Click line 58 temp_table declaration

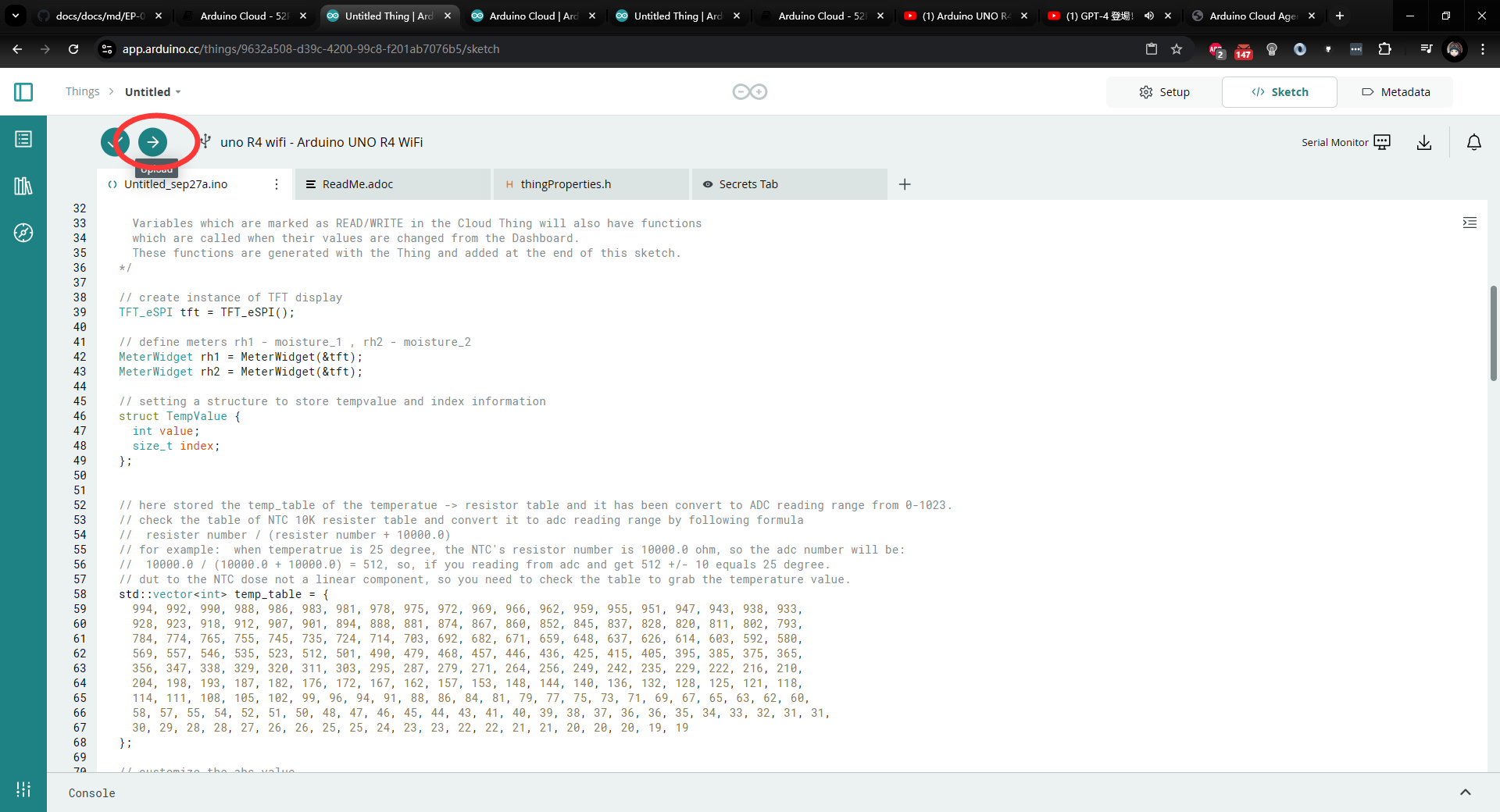[x=224, y=594]
